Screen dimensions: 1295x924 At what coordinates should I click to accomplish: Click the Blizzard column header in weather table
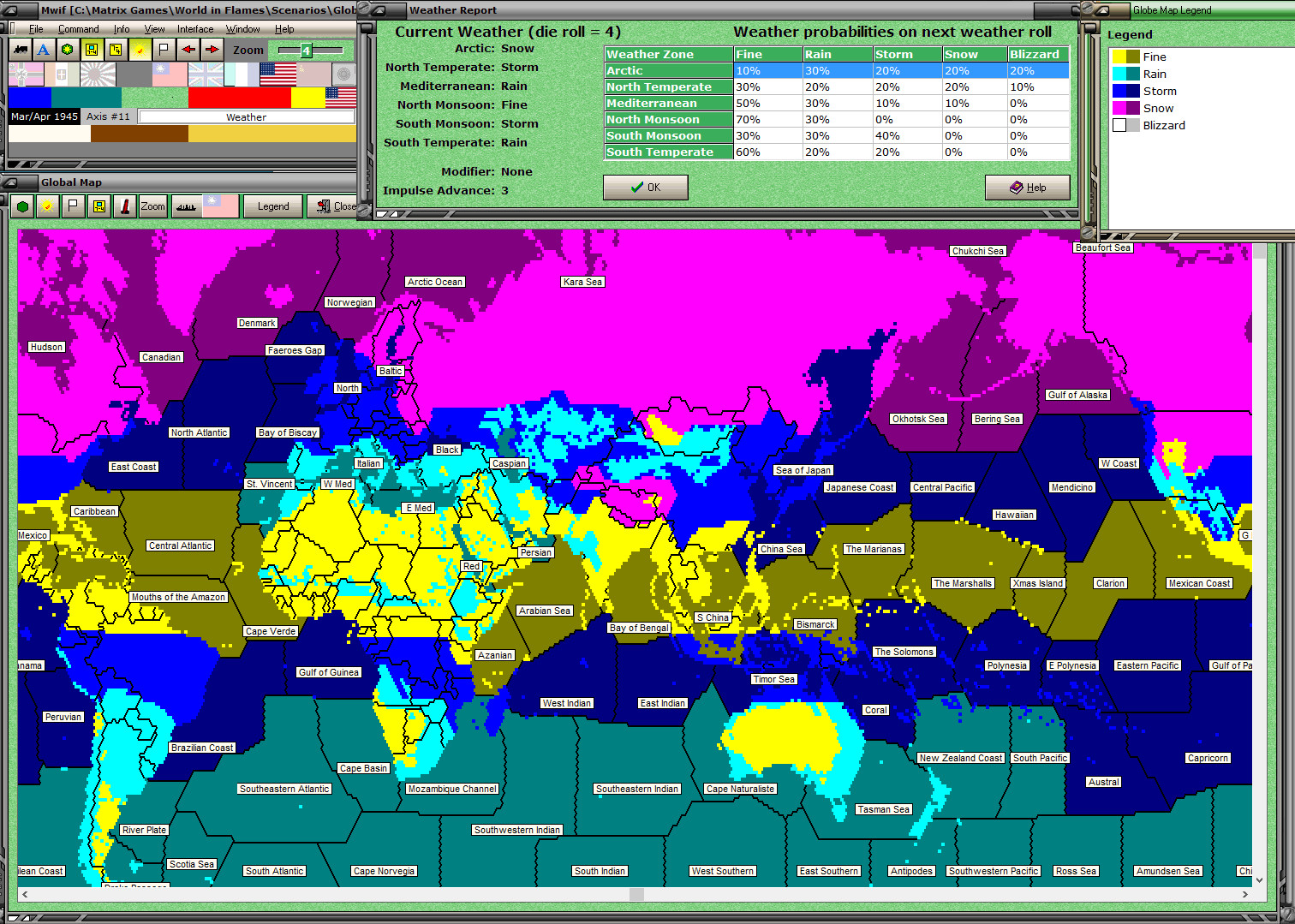(1038, 54)
